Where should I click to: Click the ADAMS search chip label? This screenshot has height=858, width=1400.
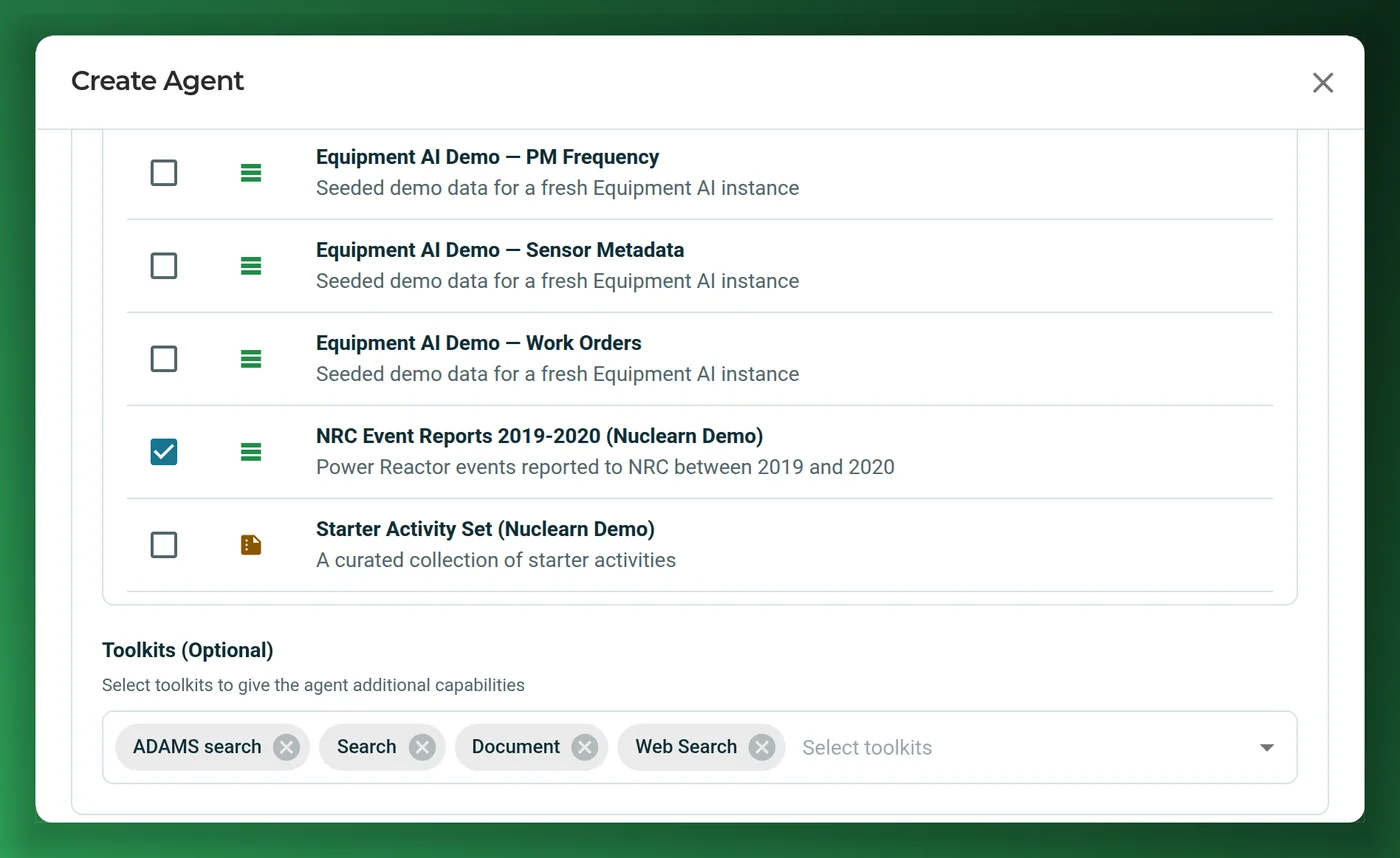(x=197, y=747)
